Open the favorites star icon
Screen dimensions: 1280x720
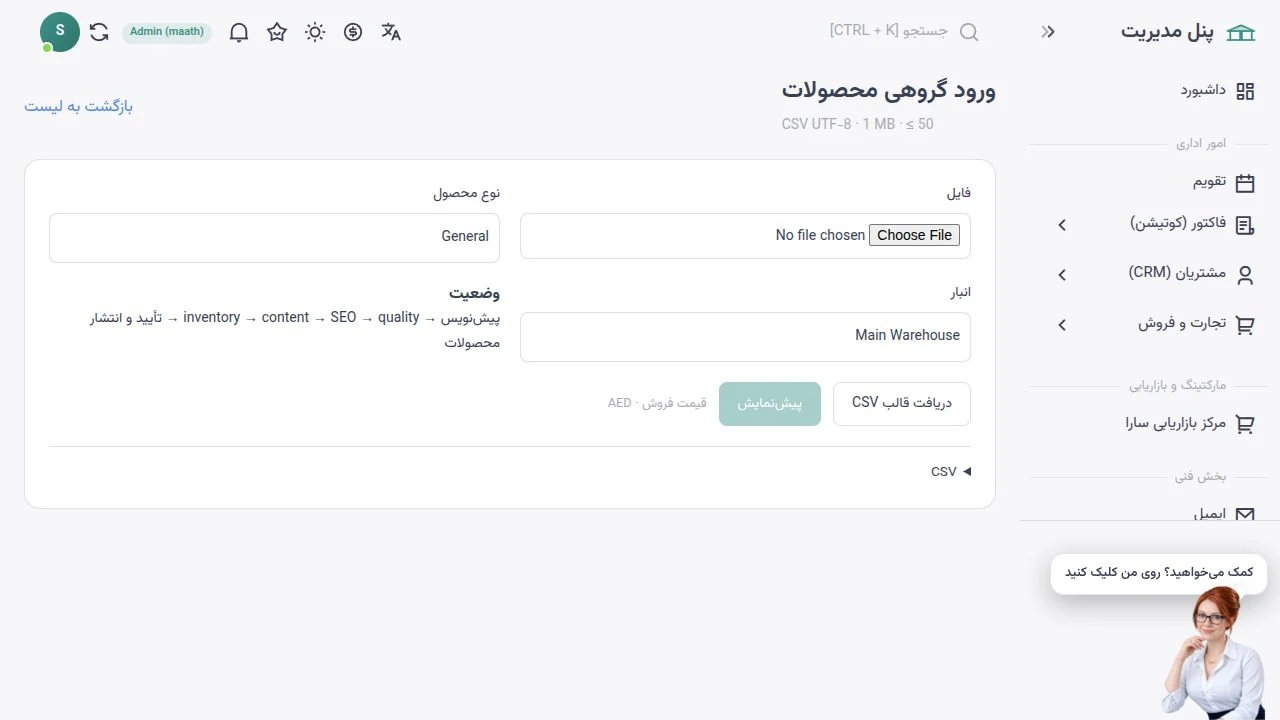point(277,32)
